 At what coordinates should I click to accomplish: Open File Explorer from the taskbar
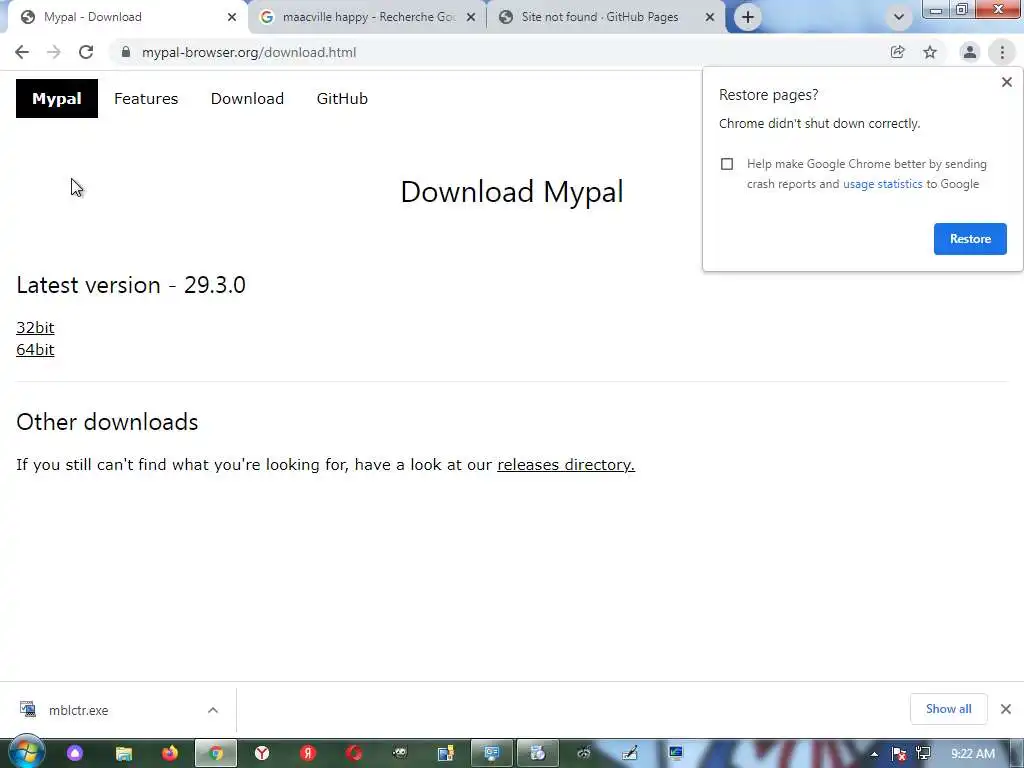coord(123,754)
